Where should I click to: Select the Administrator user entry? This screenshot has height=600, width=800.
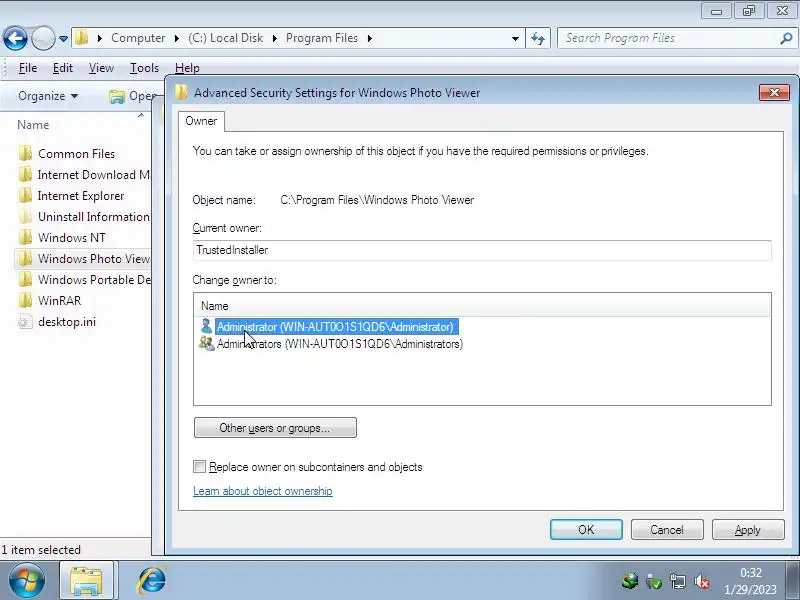click(335, 327)
